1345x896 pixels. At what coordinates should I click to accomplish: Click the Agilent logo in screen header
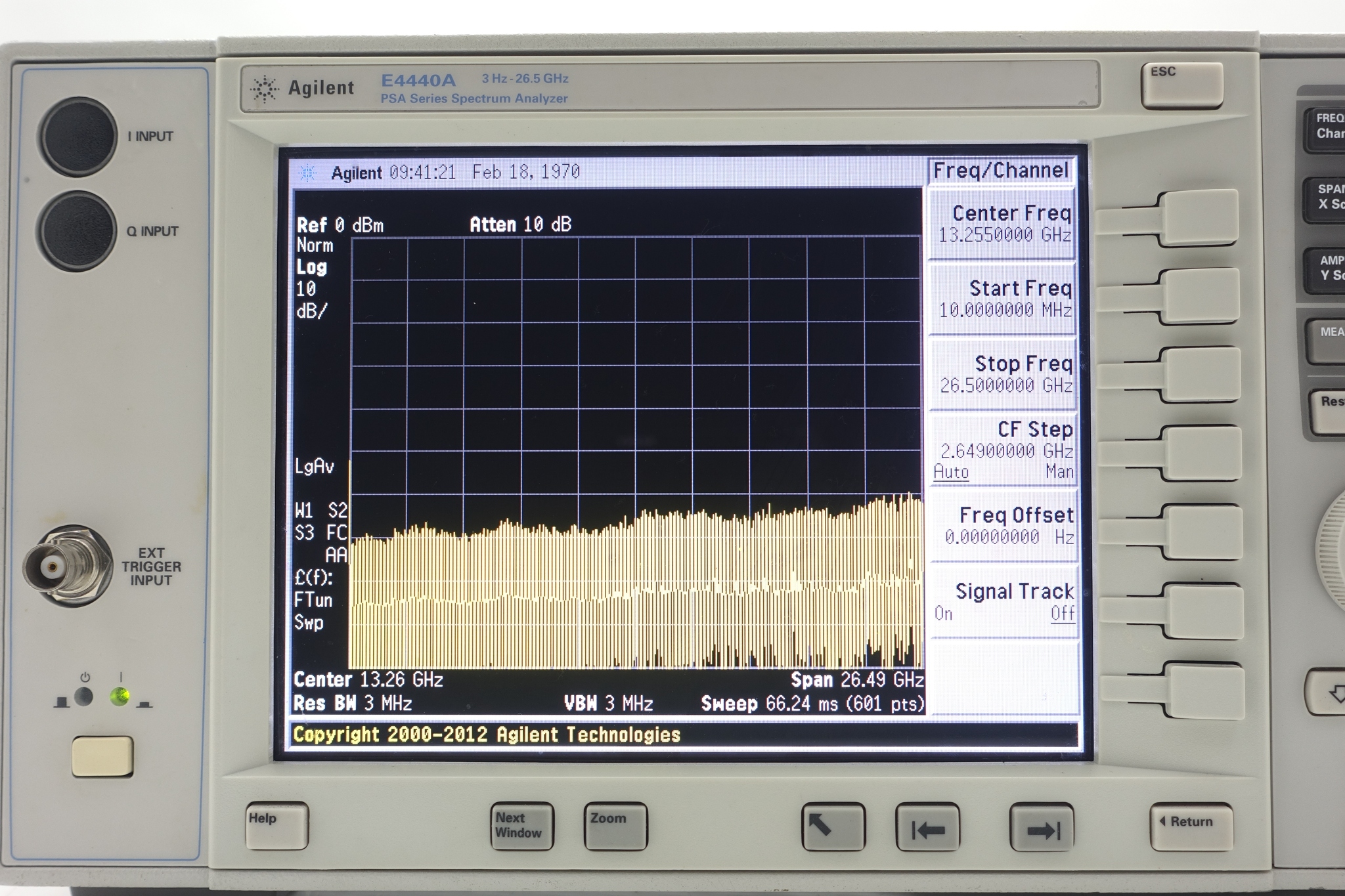point(307,173)
